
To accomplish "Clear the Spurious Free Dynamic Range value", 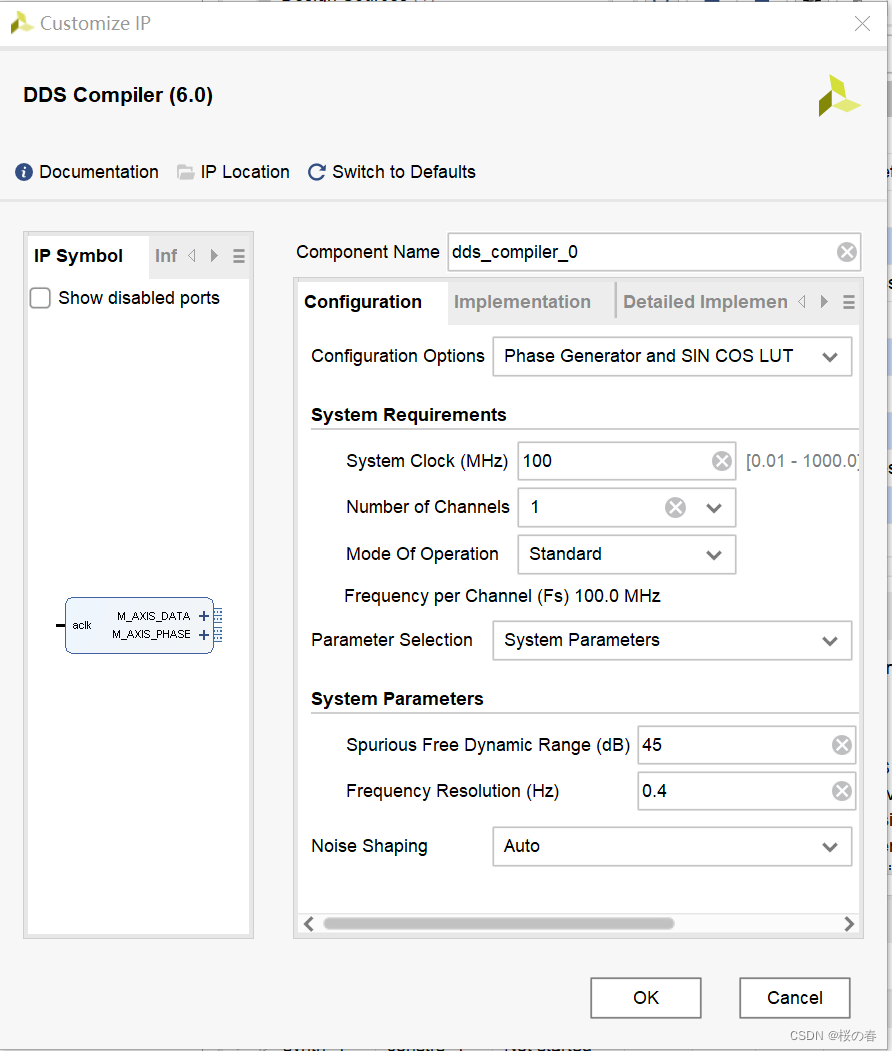I will 841,745.
